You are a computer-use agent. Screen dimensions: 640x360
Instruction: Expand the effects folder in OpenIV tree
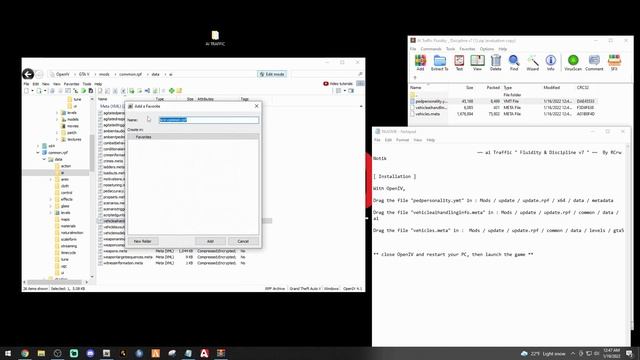tap(51, 199)
